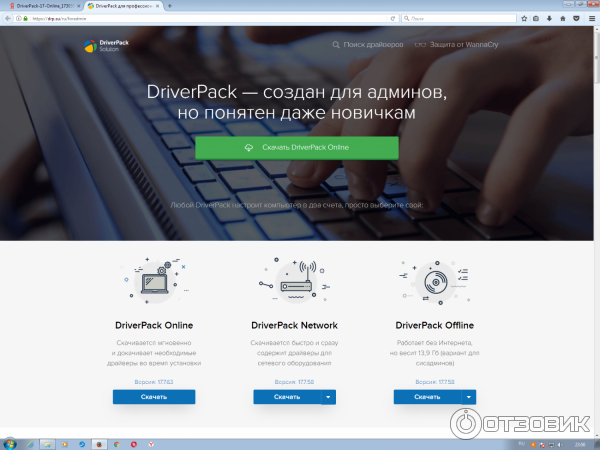
Task: Launch Opera from the taskbar
Action: tap(134, 444)
